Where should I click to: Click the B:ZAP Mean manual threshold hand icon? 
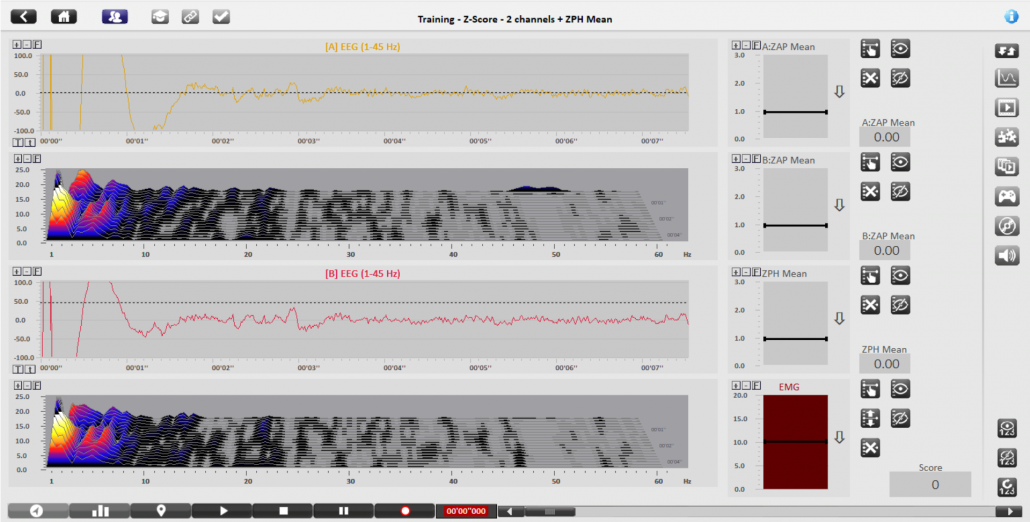pyautogui.click(x=870, y=162)
